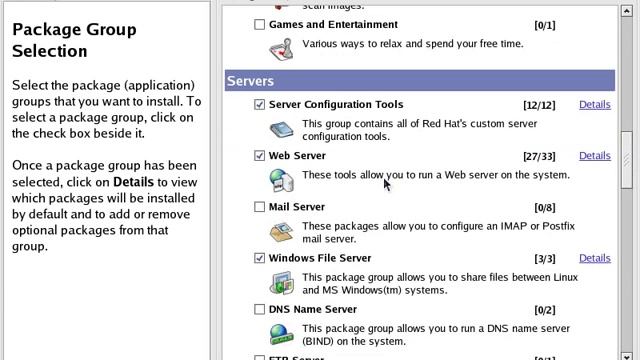
Task: Click the Windows File Server description text
Action: pos(440,284)
